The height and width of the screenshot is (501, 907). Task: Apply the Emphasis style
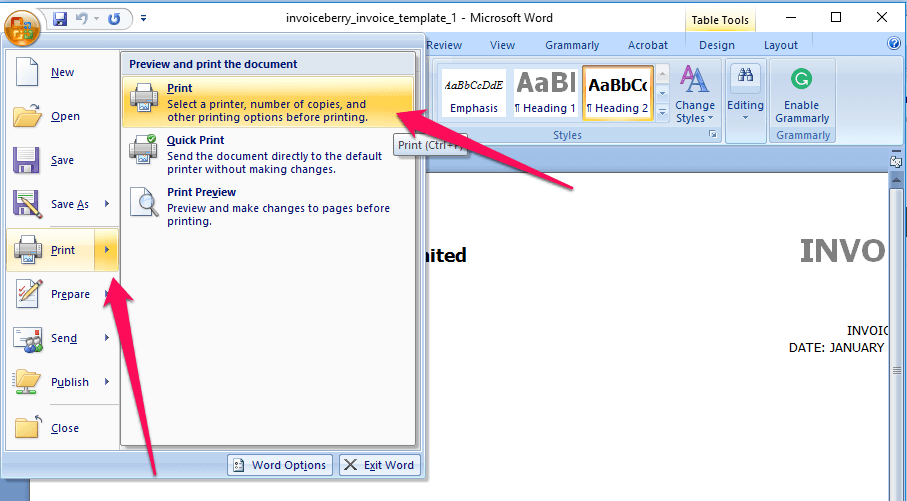474,93
